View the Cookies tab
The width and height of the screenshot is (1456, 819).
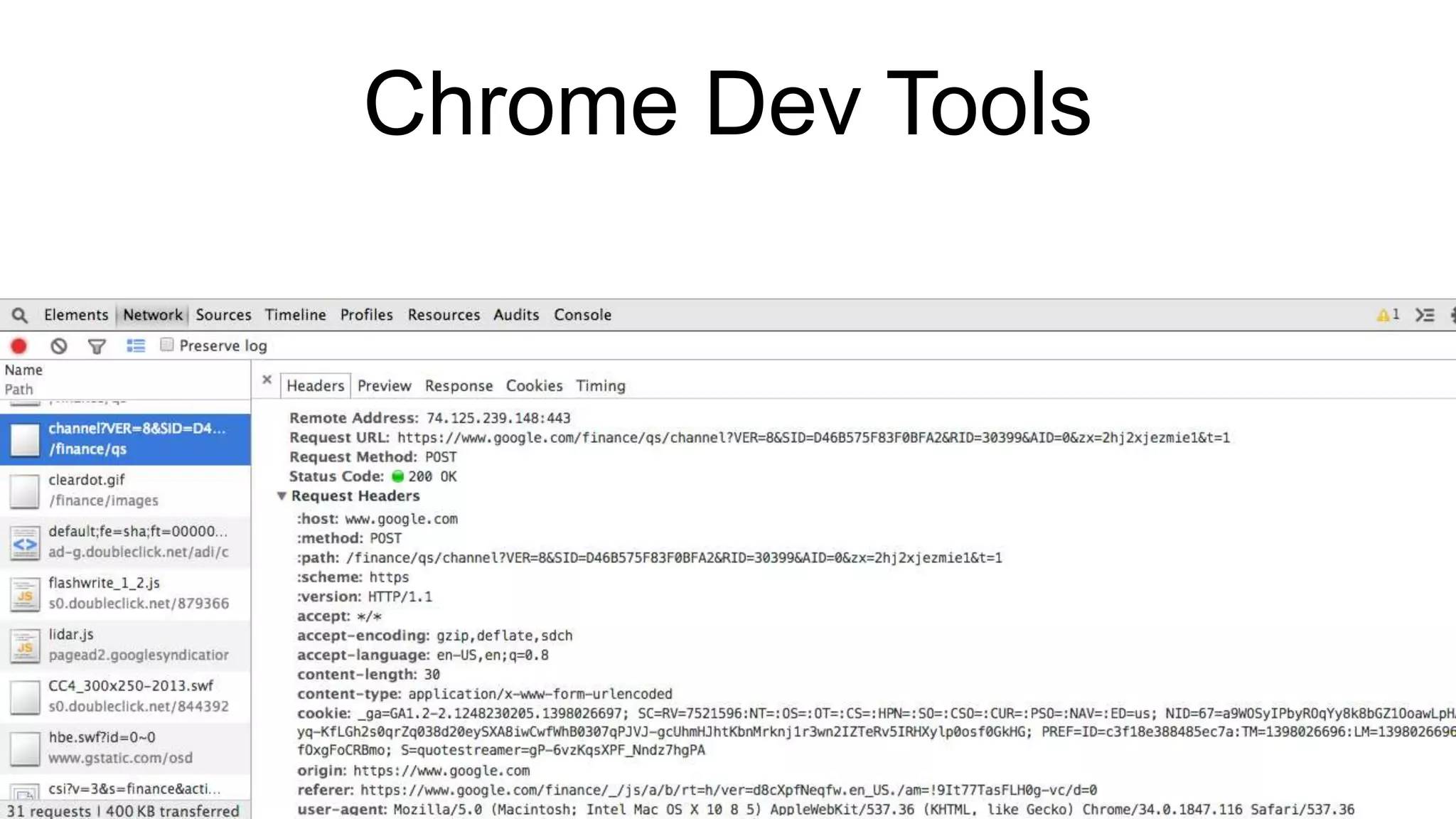pyautogui.click(x=534, y=386)
